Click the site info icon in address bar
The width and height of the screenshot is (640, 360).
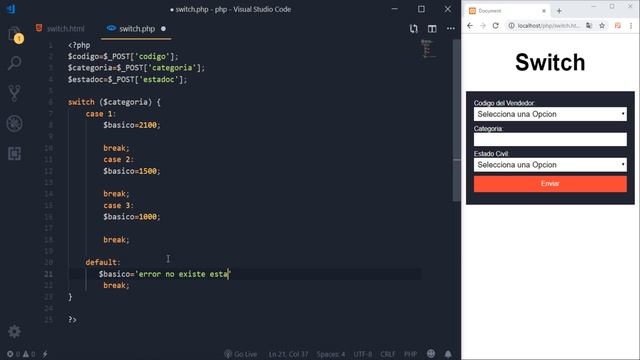(x=511, y=25)
